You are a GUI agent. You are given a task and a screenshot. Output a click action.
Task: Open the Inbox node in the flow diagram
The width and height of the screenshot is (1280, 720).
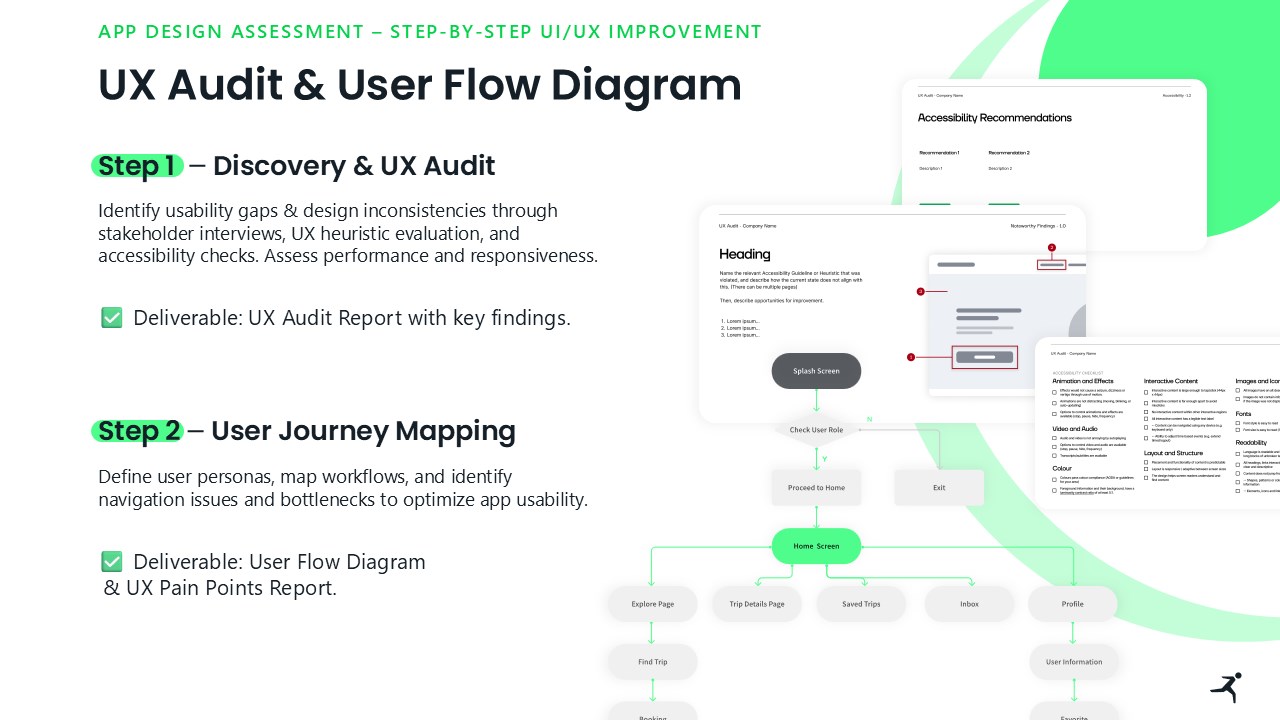point(969,604)
